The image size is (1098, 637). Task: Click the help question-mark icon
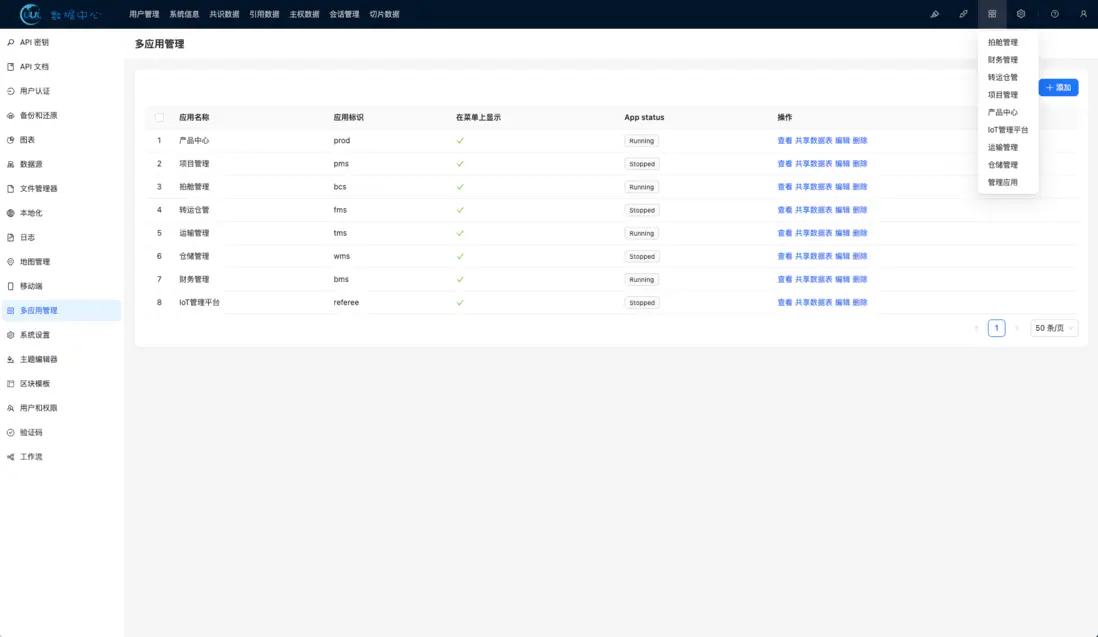coord(1055,14)
